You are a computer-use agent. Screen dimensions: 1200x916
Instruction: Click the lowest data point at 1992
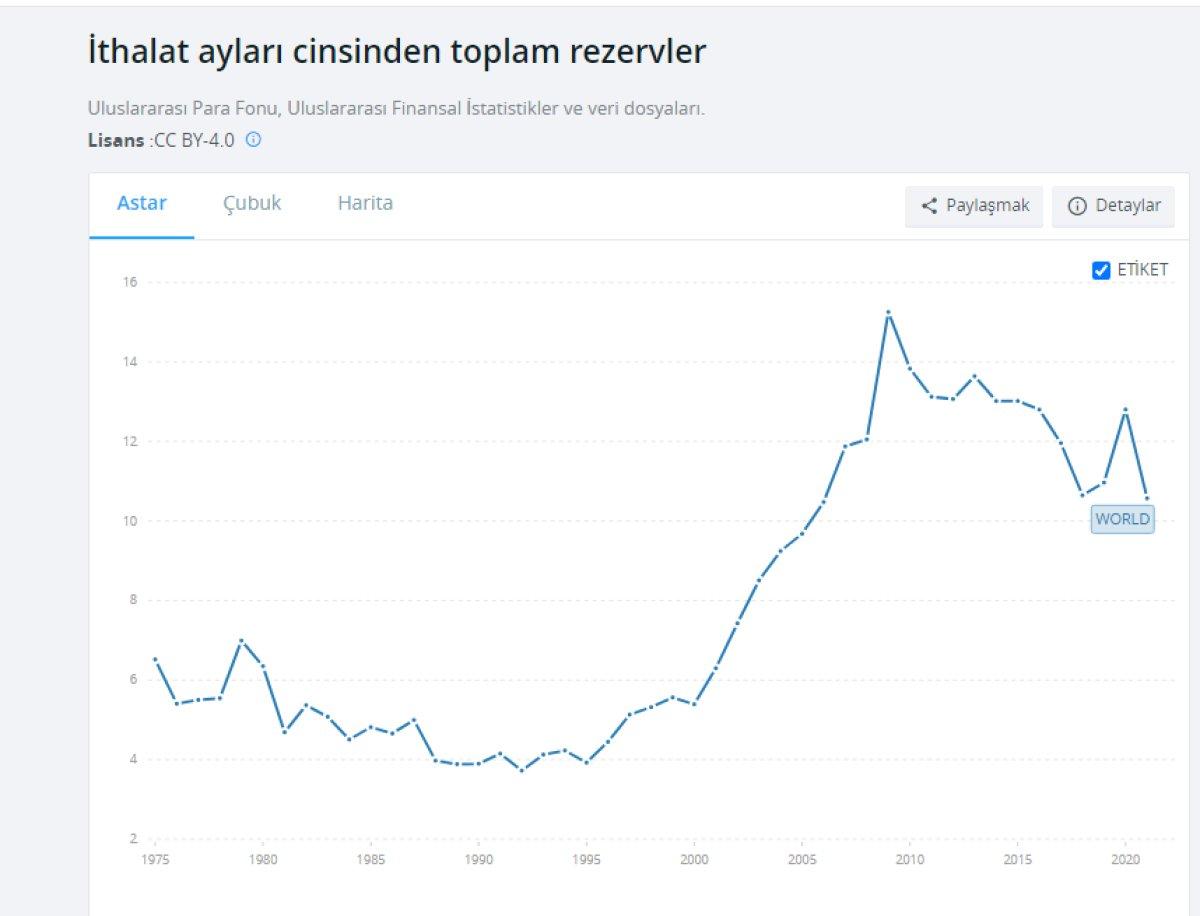[x=521, y=770]
